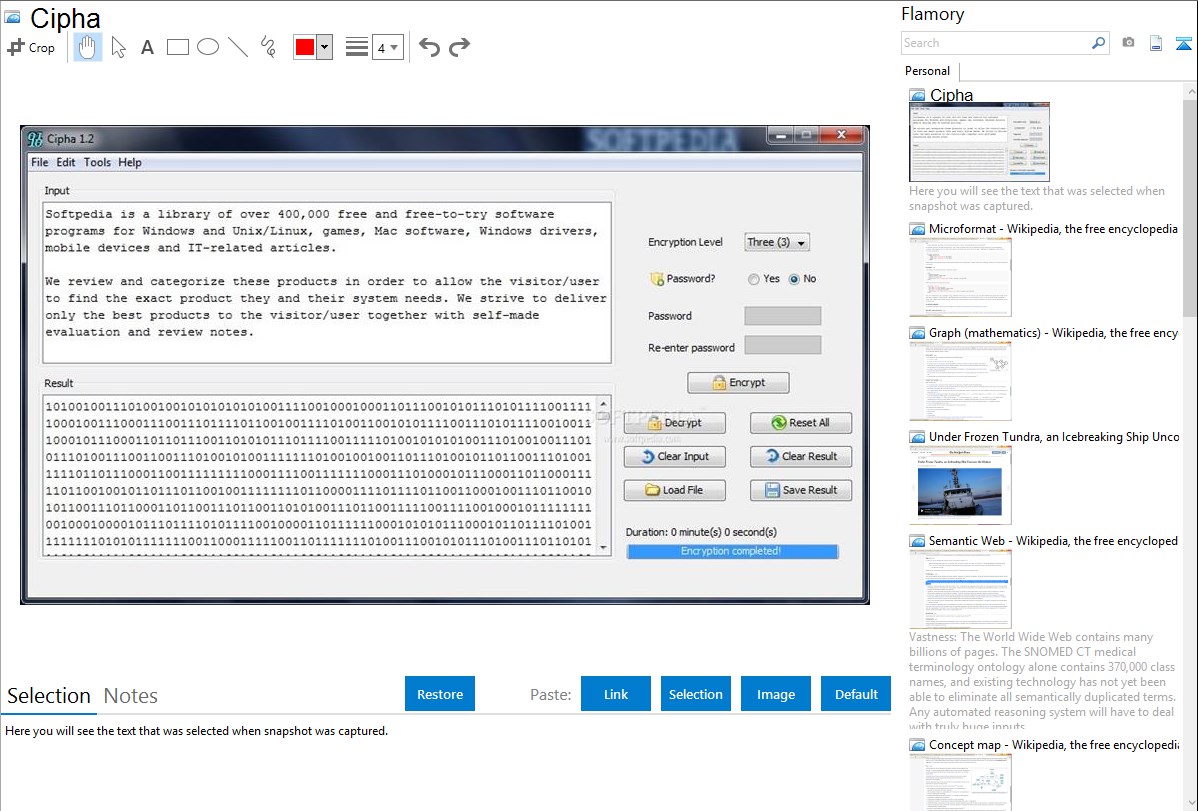
Task: Click the Re-enter password field
Action: [x=782, y=345]
